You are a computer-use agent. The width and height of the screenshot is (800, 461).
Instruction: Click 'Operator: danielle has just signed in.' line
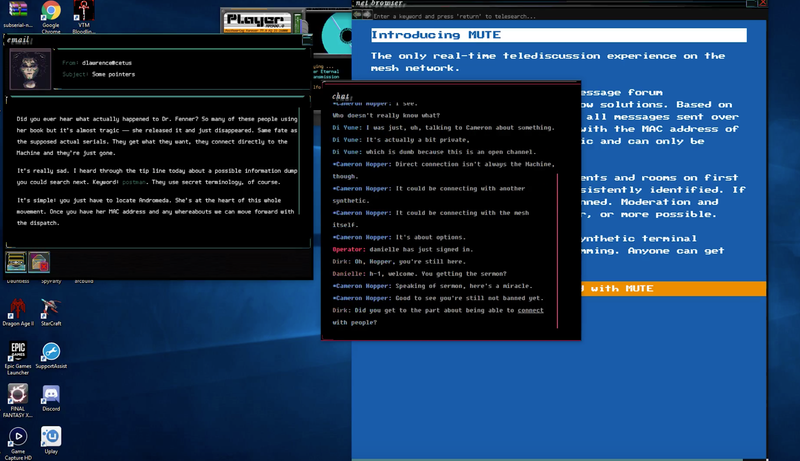tap(403, 249)
